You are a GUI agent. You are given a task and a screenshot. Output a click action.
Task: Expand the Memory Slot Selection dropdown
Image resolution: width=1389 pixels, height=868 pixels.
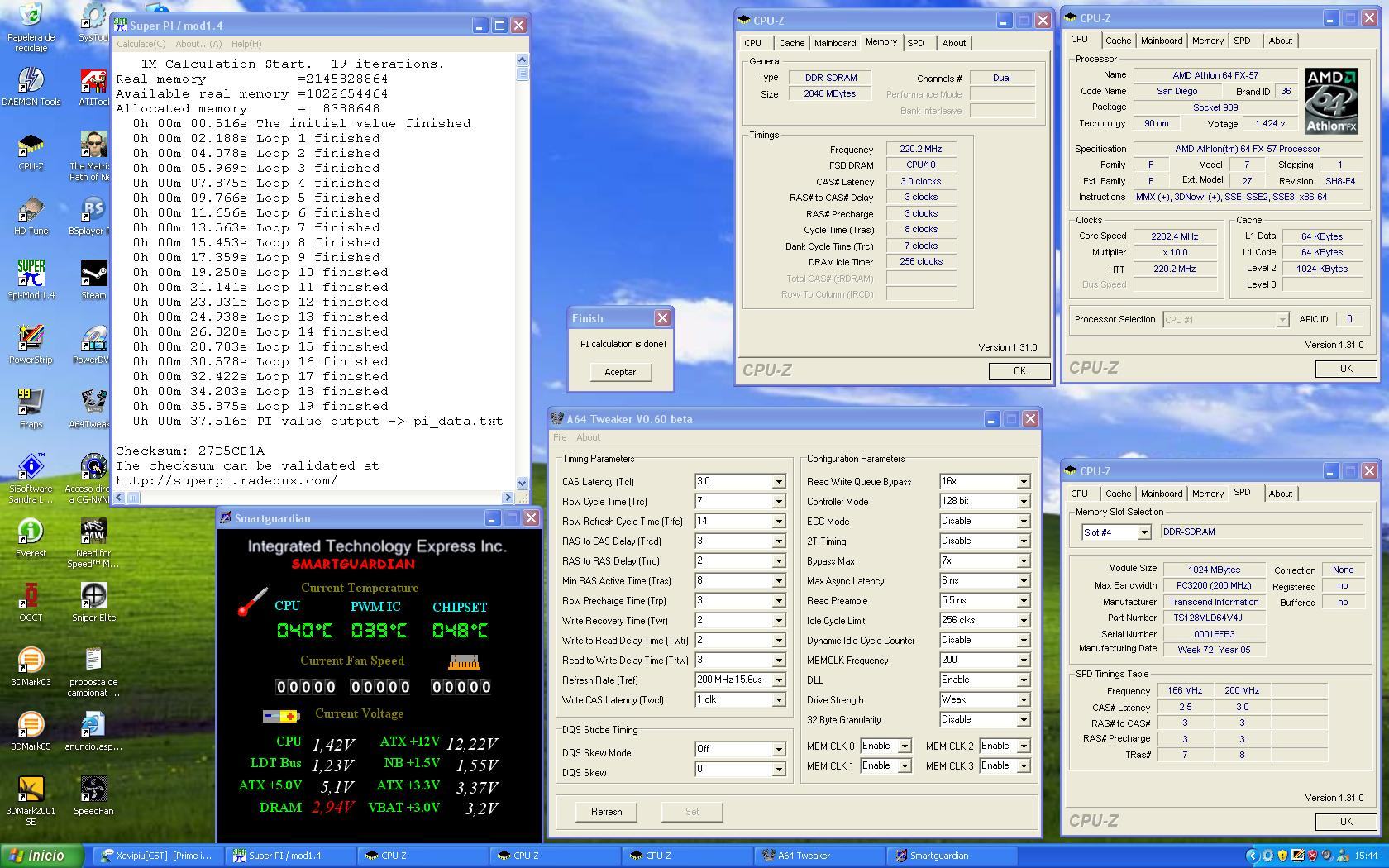(1143, 532)
